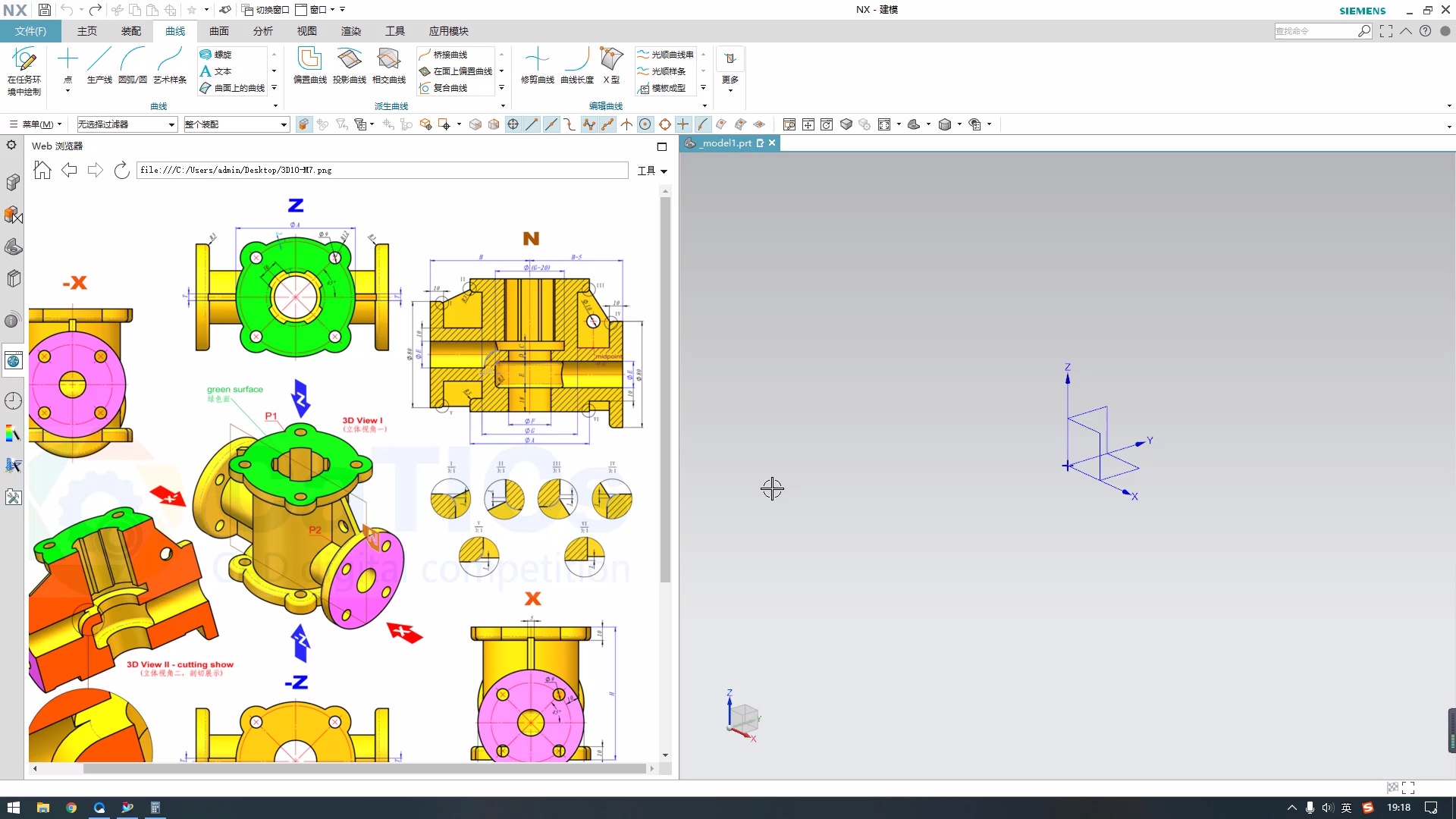Open the browser 工具 menu button
1456x819 pixels.
[x=651, y=171]
